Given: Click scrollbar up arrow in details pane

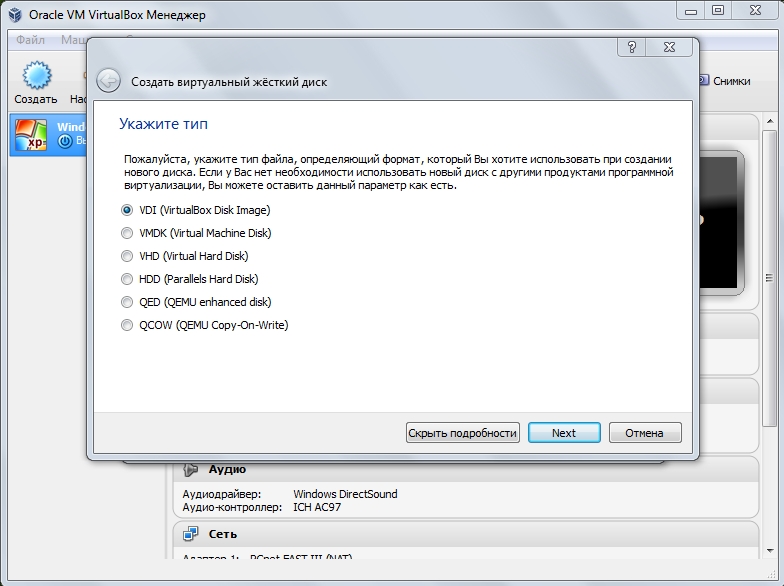Looking at the screenshot, I should pyautogui.click(x=770, y=122).
